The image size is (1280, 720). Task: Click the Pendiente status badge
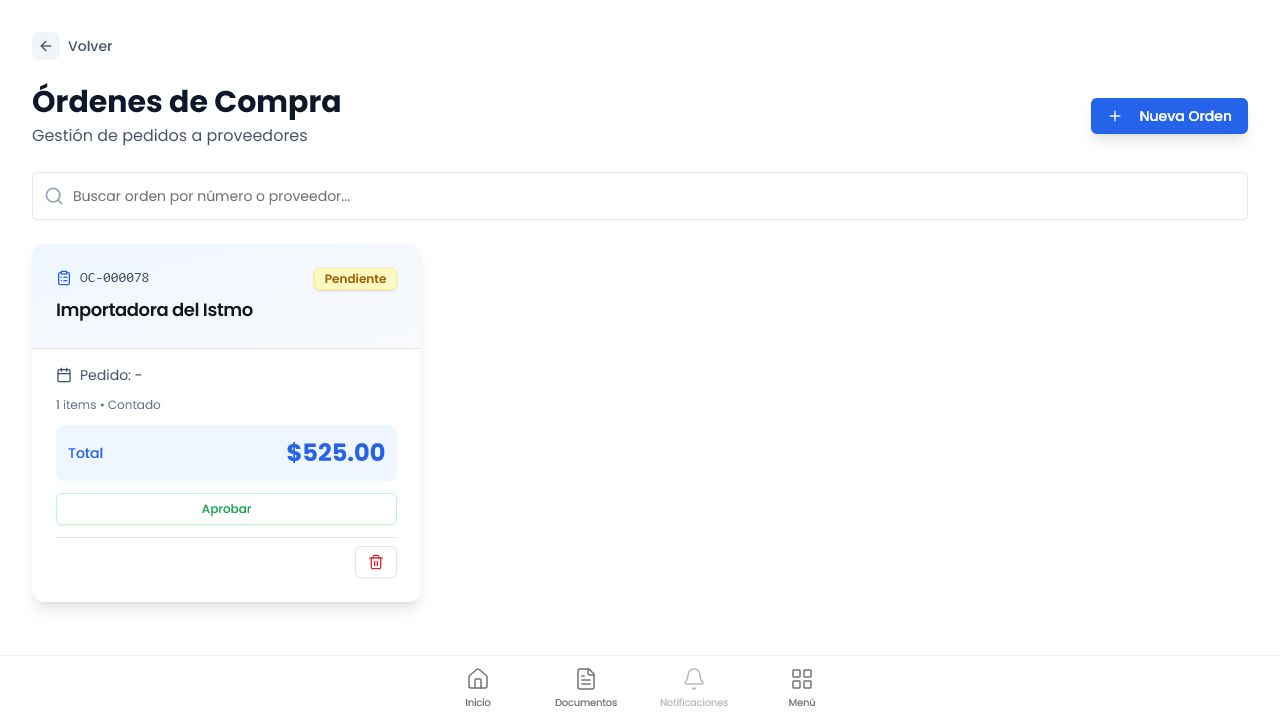click(x=355, y=279)
